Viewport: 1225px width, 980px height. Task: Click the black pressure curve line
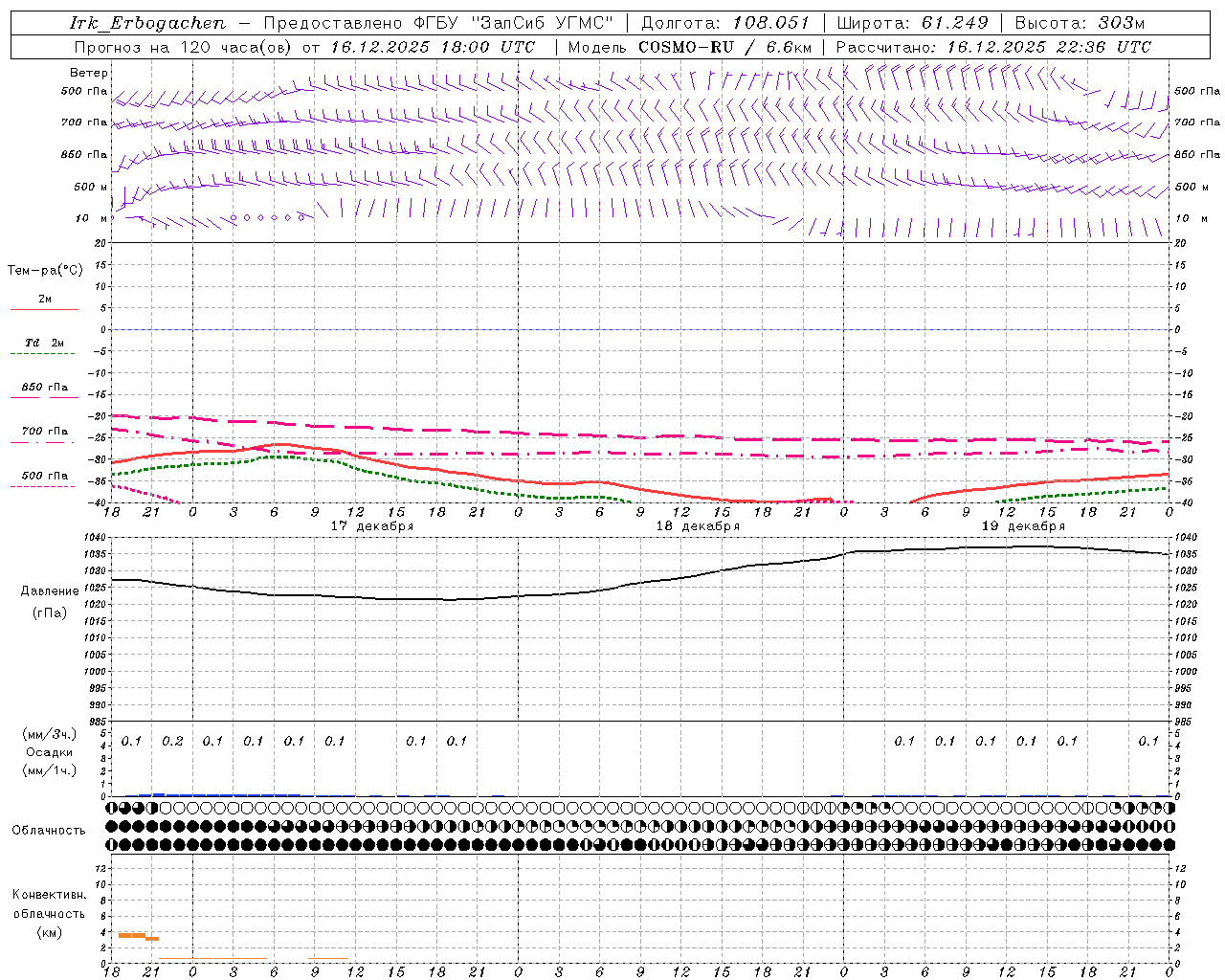[641, 582]
